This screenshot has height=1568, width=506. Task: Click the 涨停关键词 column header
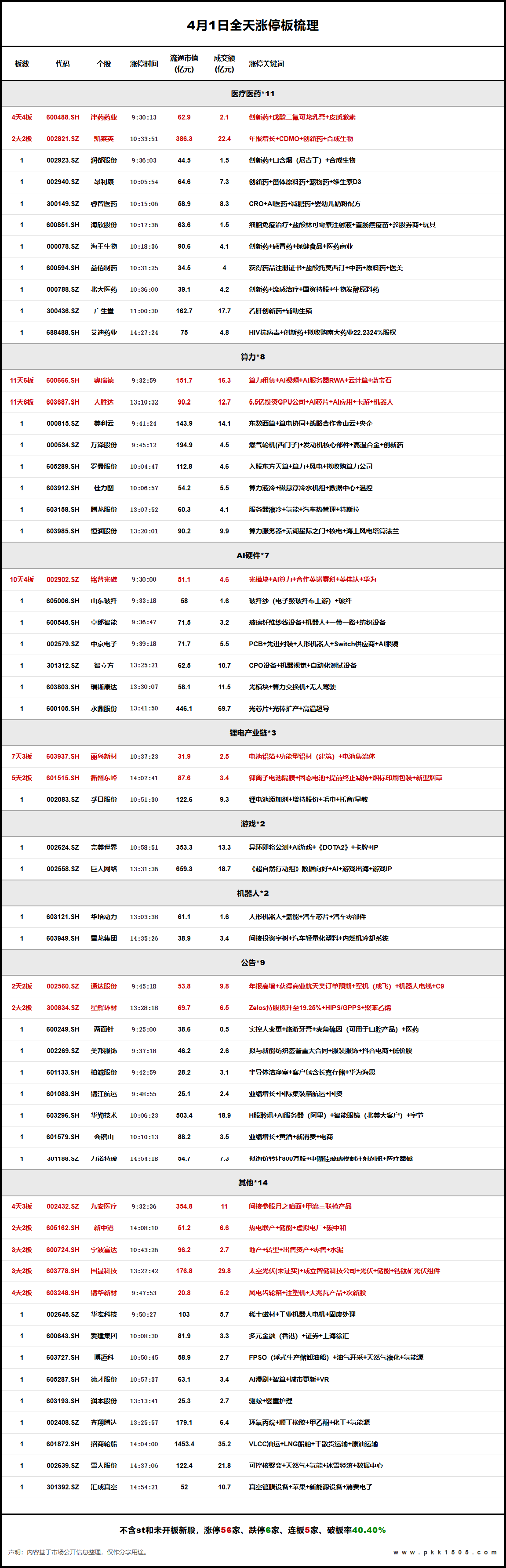(x=266, y=64)
